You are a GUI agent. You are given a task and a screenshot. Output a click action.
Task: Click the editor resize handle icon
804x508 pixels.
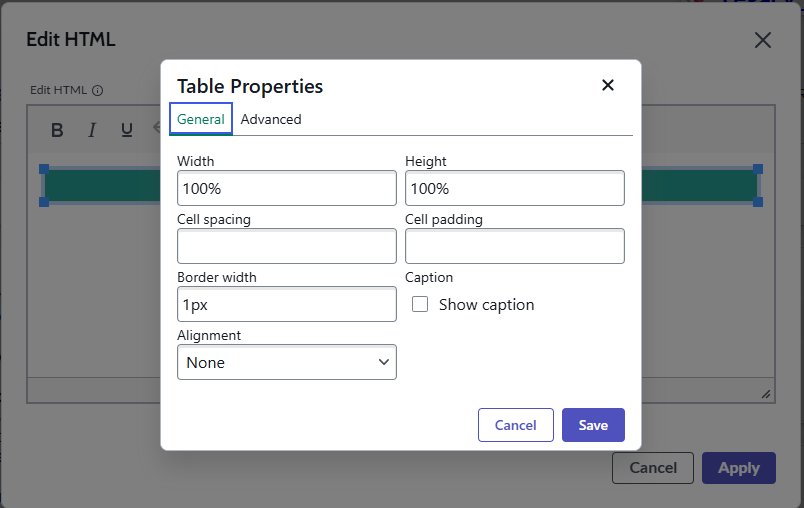point(766,394)
